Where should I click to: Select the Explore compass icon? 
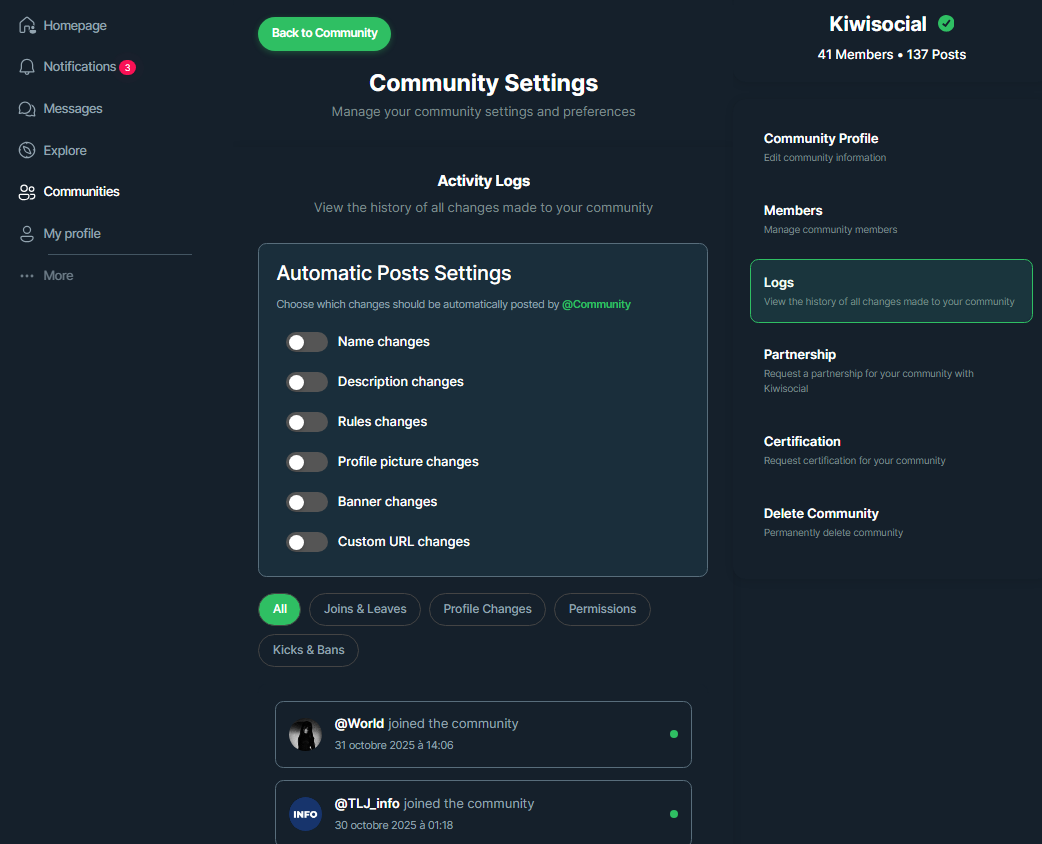(x=26, y=150)
